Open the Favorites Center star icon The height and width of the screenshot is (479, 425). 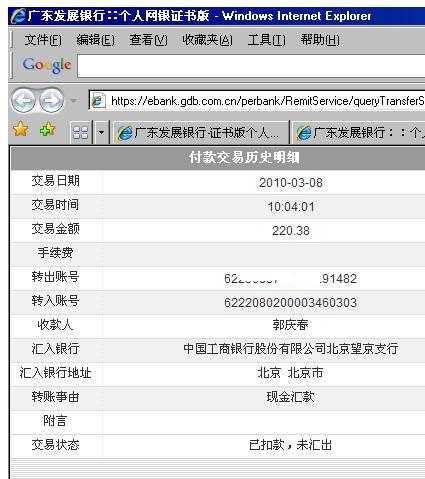point(21,129)
